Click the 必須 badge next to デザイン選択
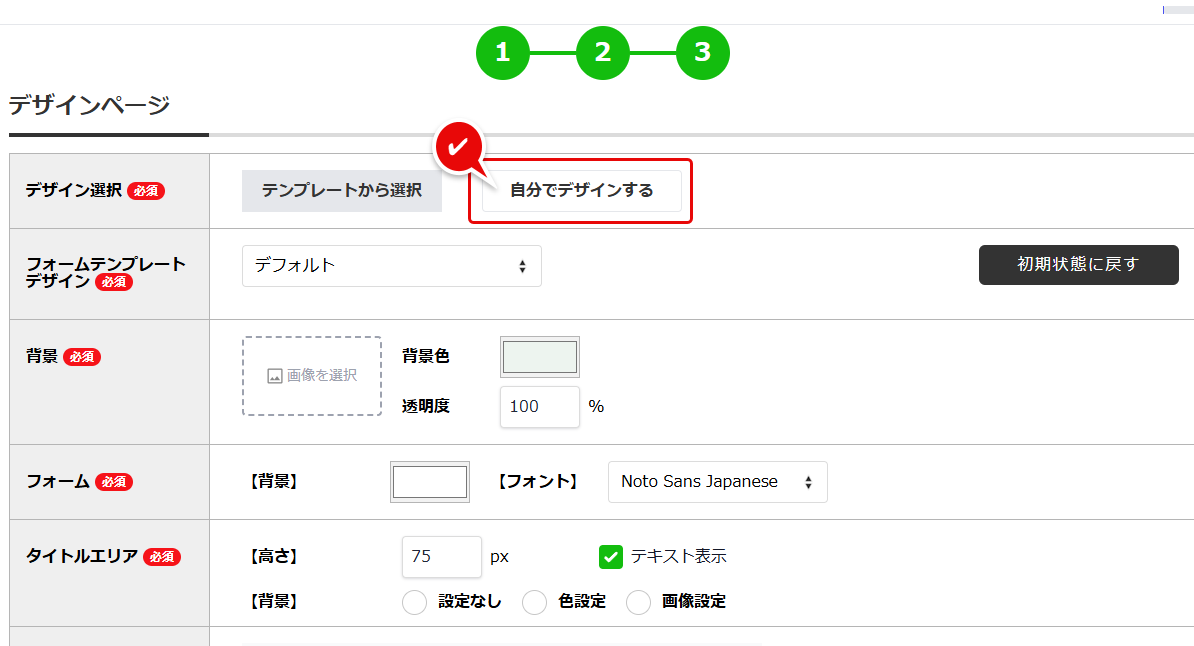 [x=146, y=191]
